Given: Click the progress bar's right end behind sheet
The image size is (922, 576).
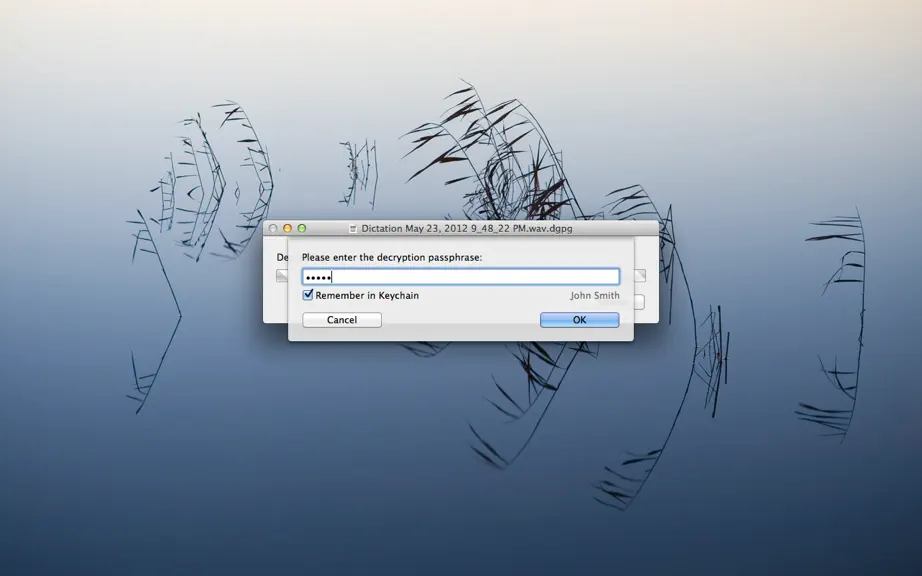Looking at the screenshot, I should coord(640,276).
